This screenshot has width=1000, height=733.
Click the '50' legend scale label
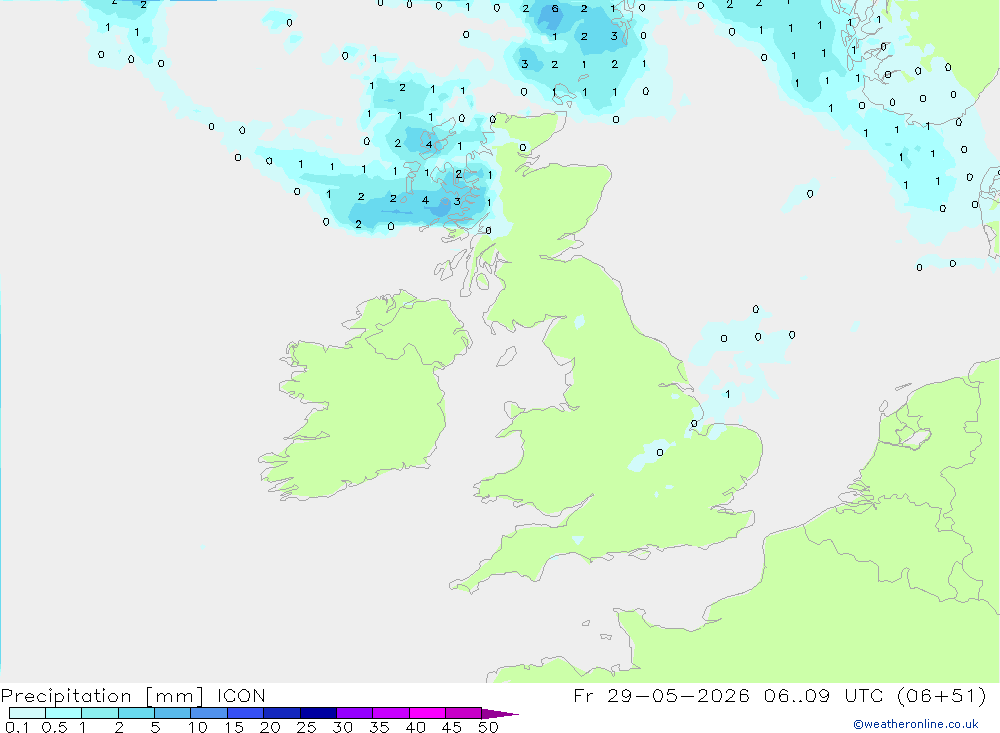tap(488, 727)
